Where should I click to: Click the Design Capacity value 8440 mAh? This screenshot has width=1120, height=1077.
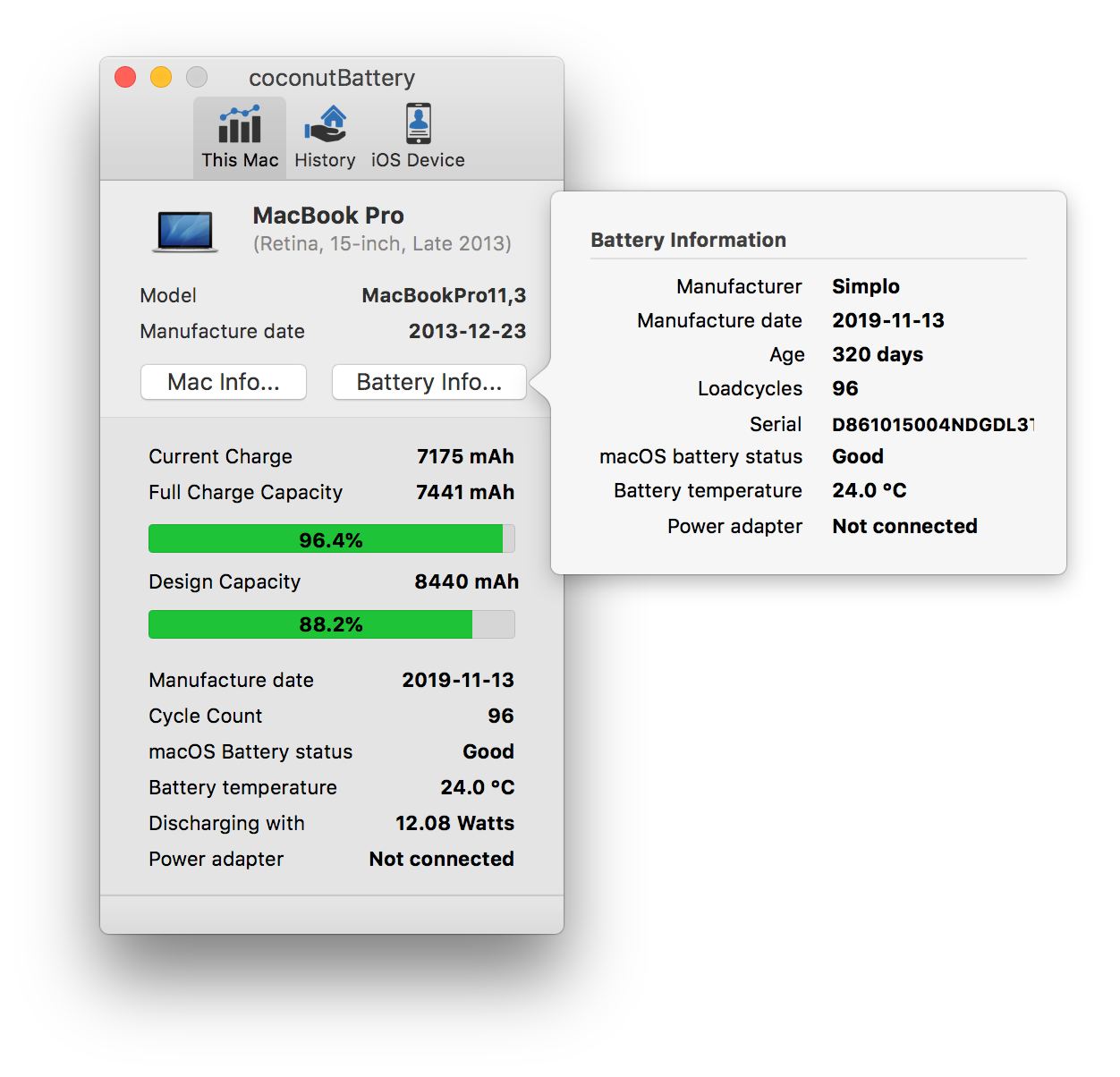pos(466,581)
